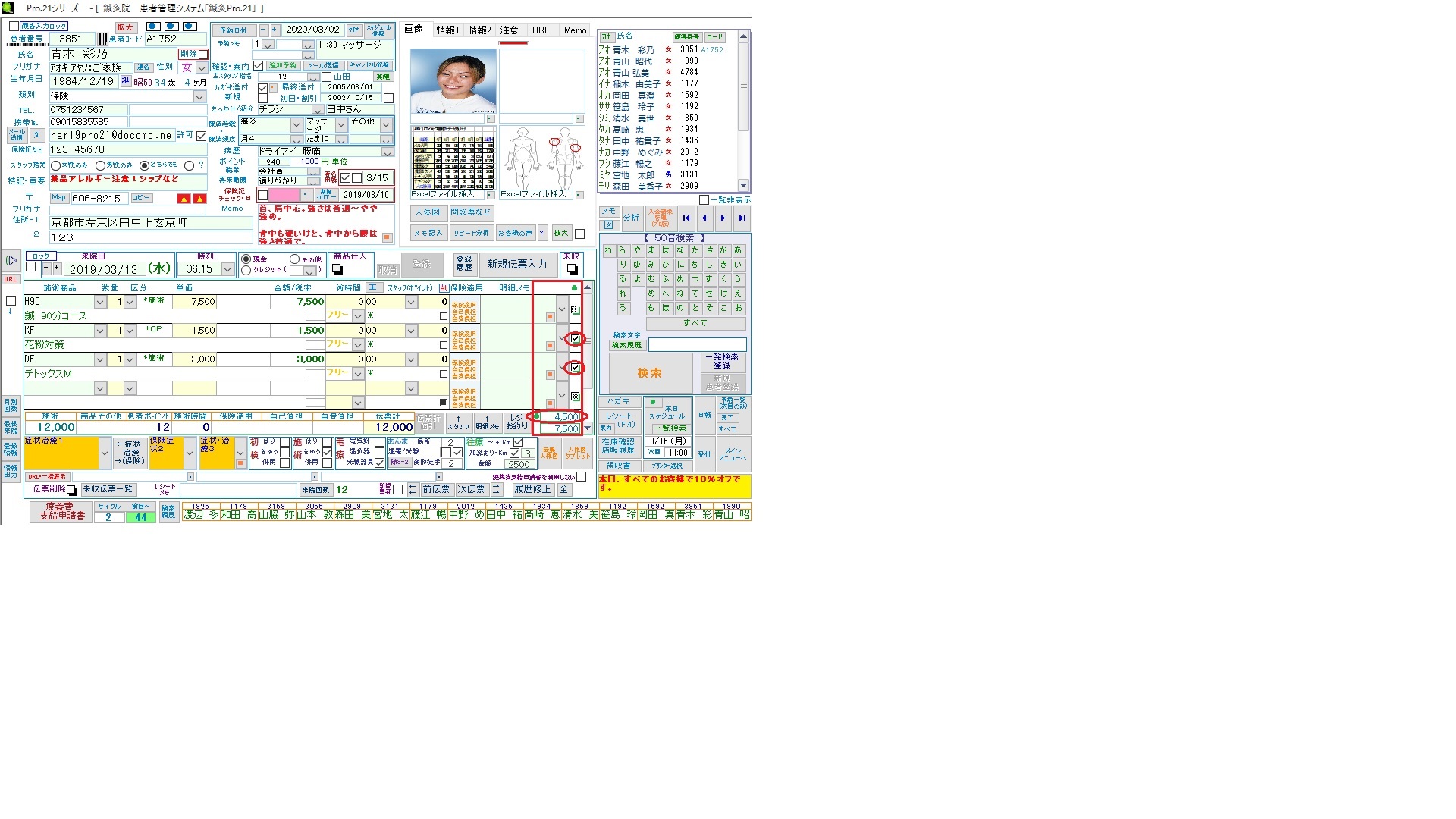Click the pink insurance check color box
The image size is (1456, 819).
(x=285, y=195)
